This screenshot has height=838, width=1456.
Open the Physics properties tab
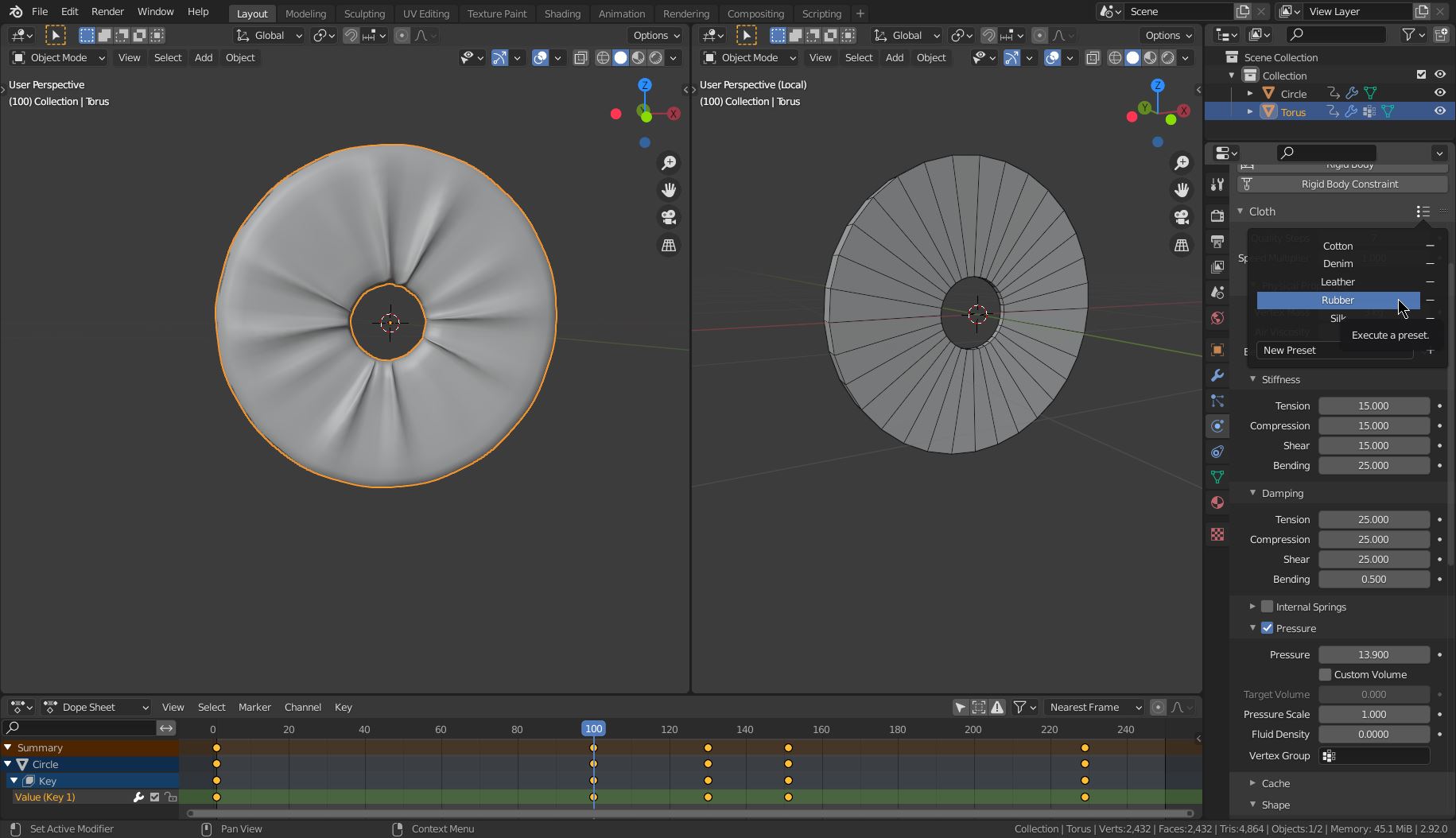(x=1217, y=426)
